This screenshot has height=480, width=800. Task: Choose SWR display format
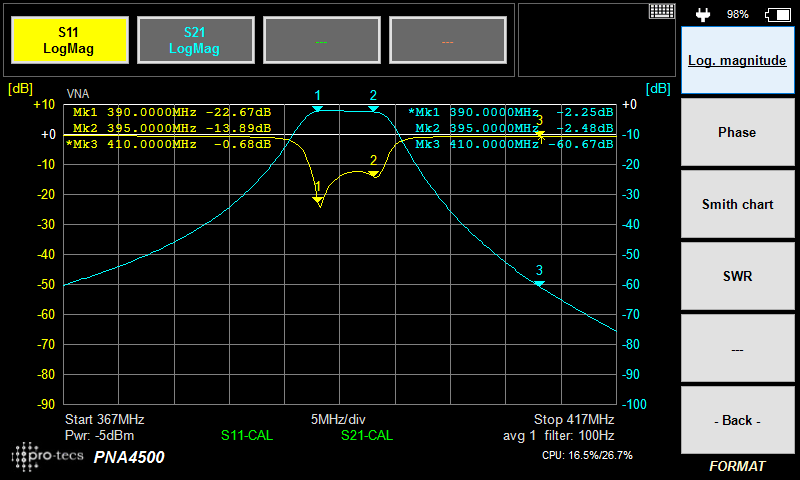pos(737,277)
